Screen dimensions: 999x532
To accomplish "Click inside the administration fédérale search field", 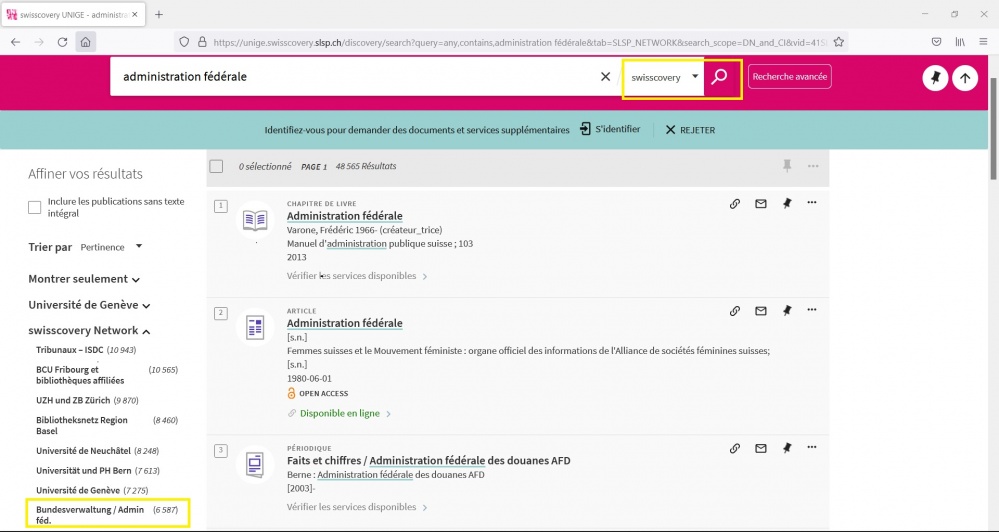I will 350,77.
